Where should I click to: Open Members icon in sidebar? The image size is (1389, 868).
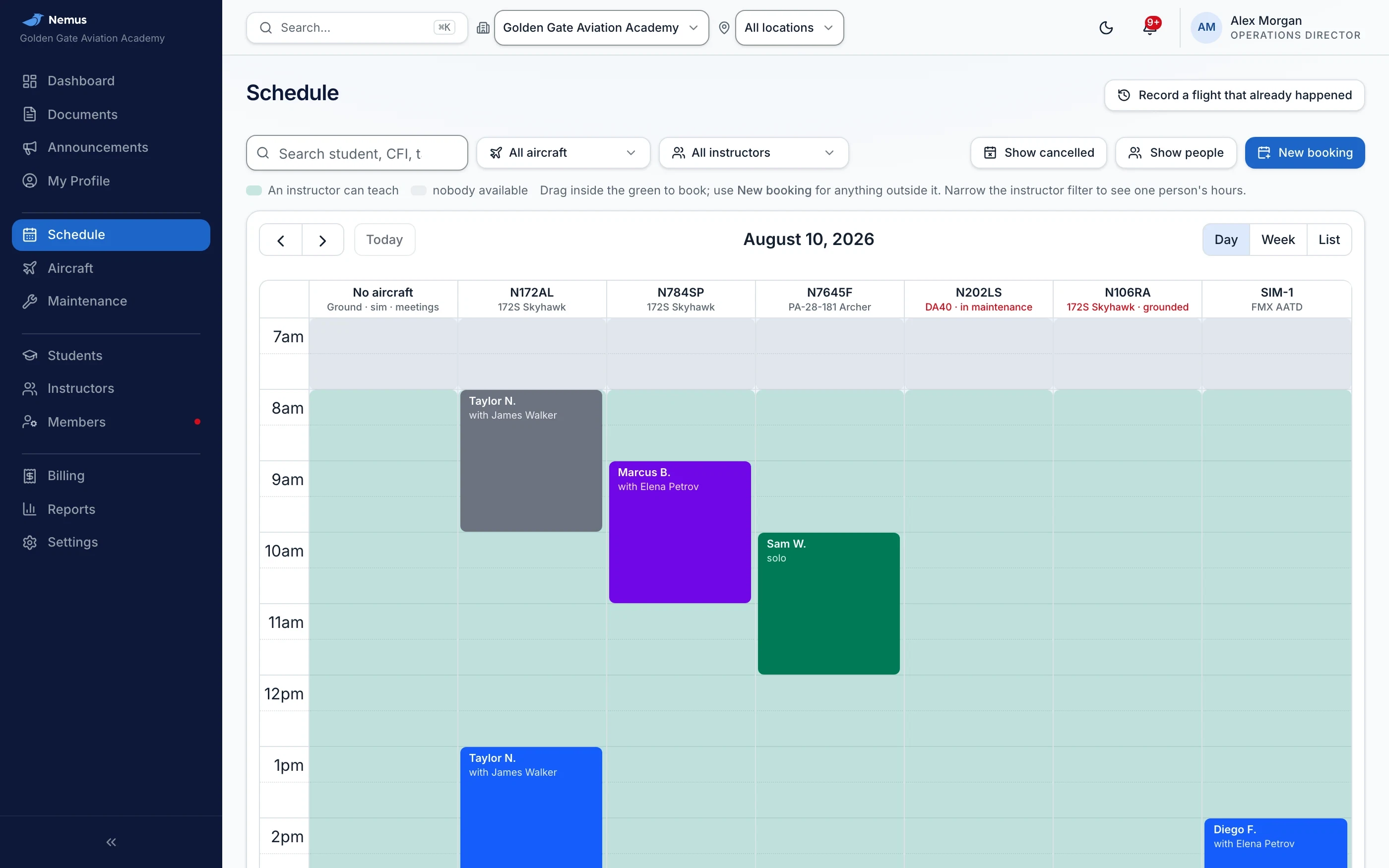[x=30, y=422]
